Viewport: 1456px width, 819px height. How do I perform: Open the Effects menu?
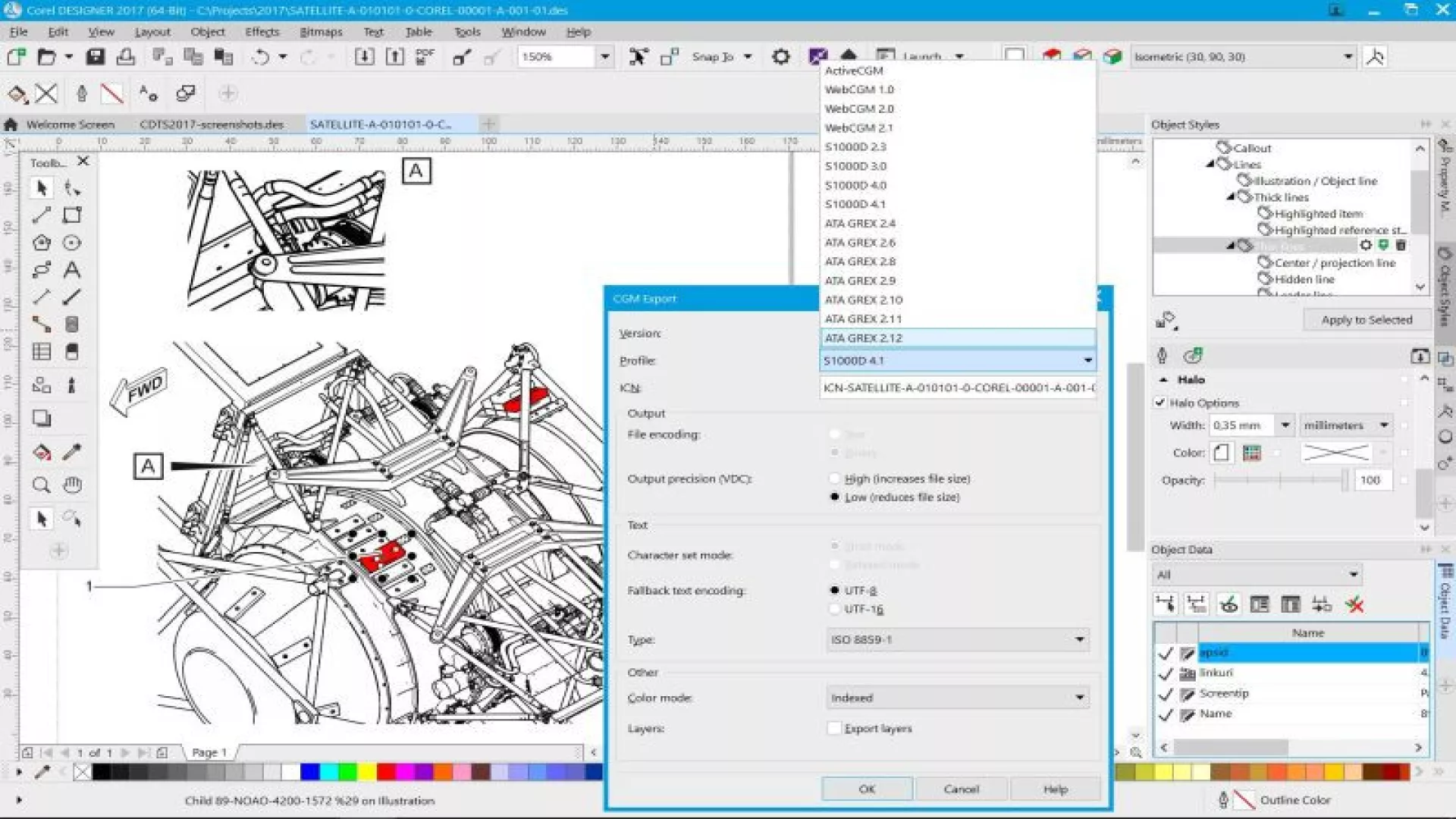point(262,32)
